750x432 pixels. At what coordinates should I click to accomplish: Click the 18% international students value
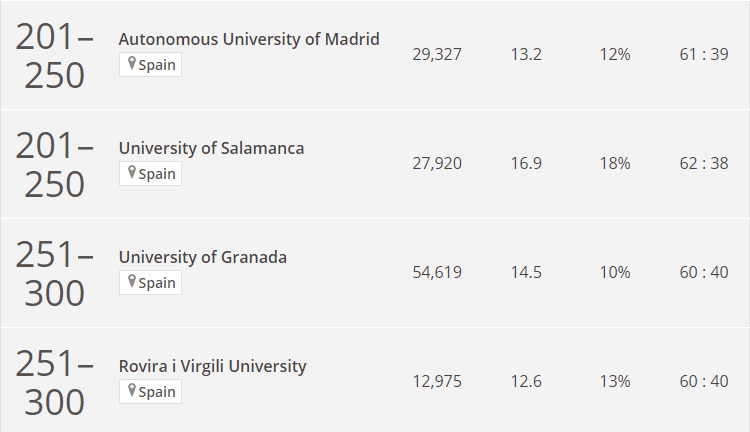615,164
